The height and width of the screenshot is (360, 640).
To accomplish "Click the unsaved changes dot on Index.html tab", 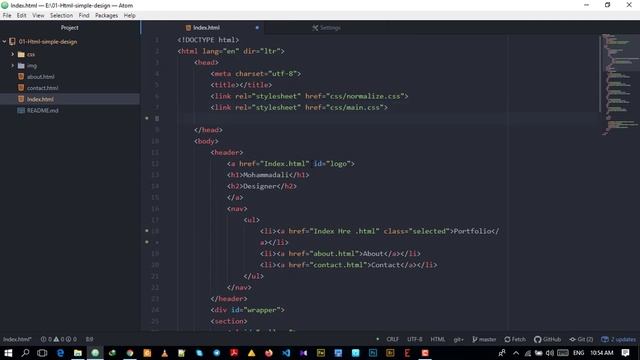I will [x=257, y=28].
